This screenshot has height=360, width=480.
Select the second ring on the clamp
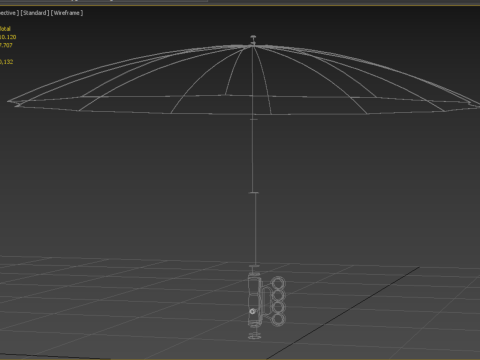coord(278,296)
